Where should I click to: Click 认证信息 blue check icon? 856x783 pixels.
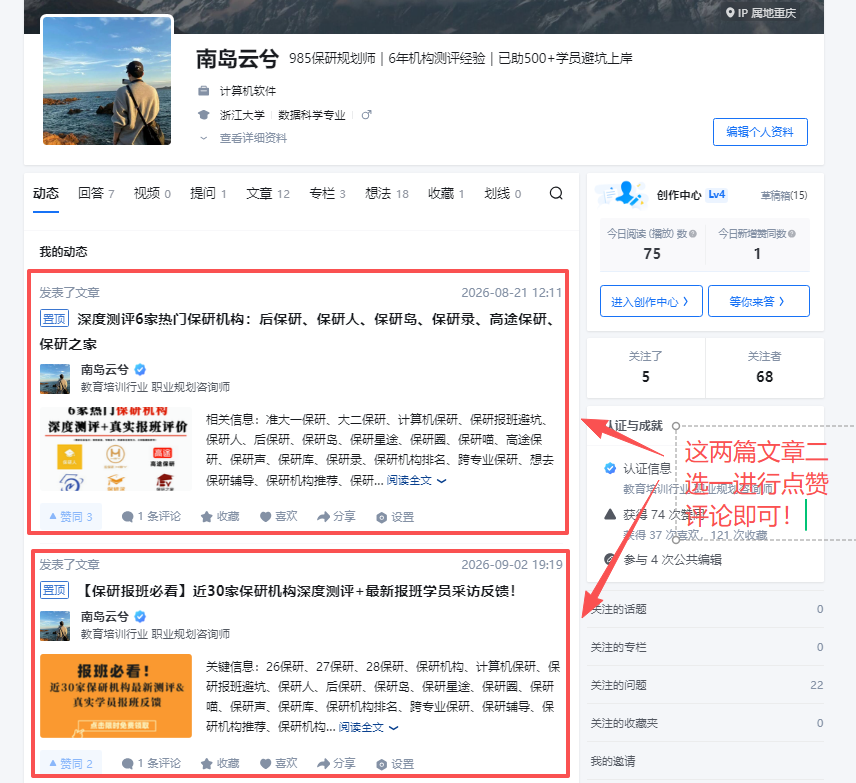tap(610, 468)
